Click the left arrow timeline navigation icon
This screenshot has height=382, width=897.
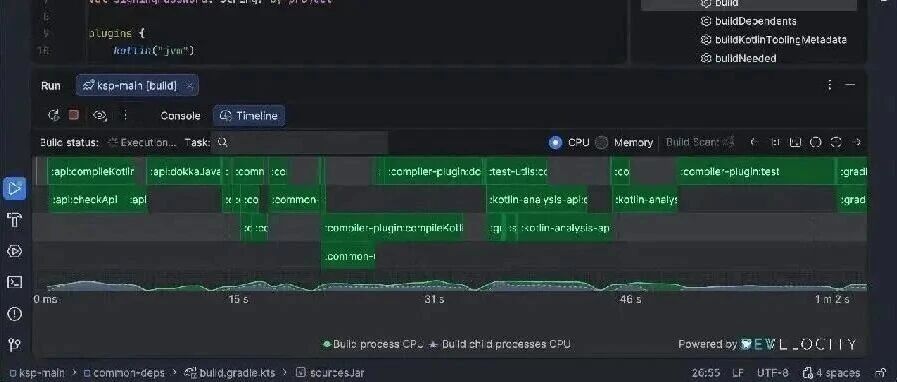click(754, 142)
